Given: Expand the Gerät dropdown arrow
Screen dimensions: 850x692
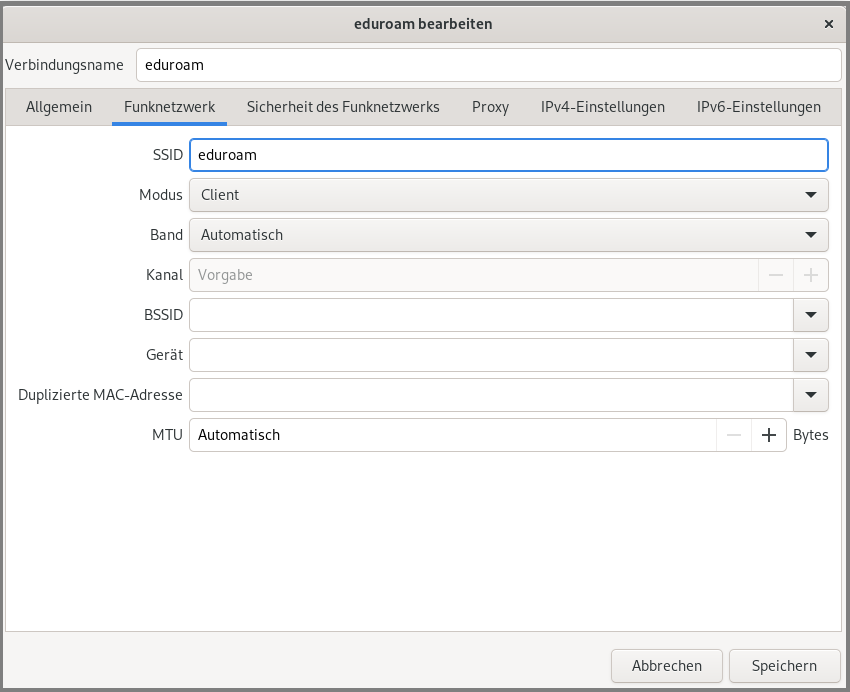Looking at the screenshot, I should (x=810, y=355).
